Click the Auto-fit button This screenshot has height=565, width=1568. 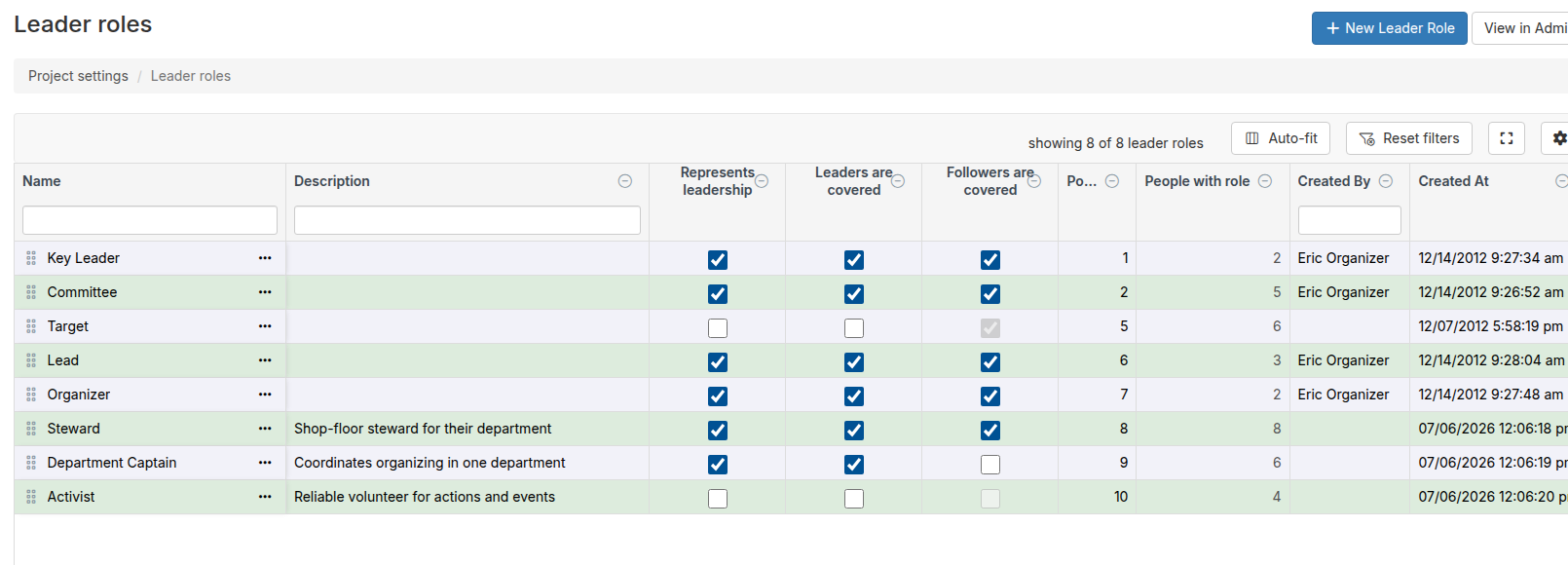pyautogui.click(x=1281, y=138)
